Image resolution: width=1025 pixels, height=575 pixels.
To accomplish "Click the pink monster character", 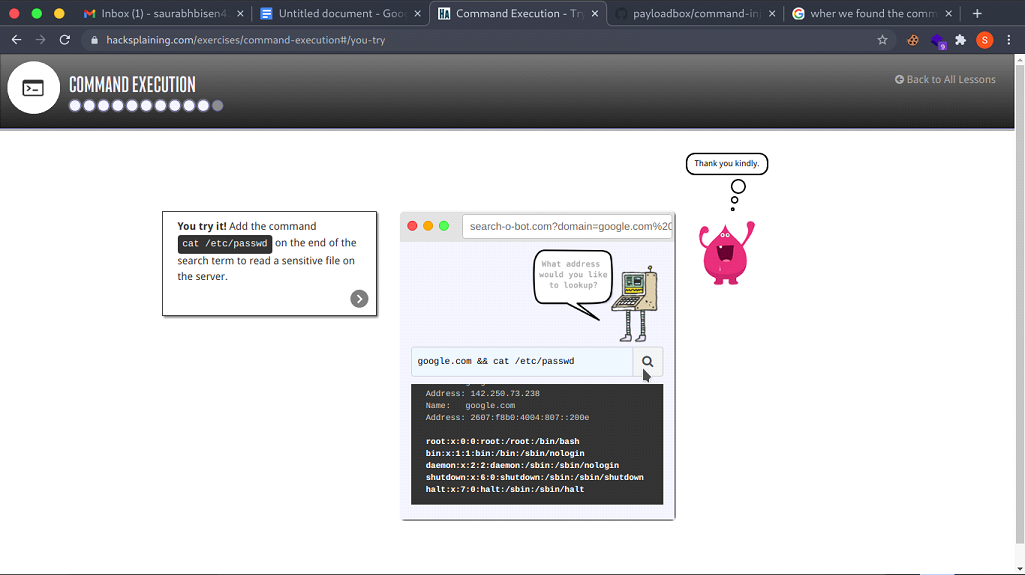I will coord(726,254).
